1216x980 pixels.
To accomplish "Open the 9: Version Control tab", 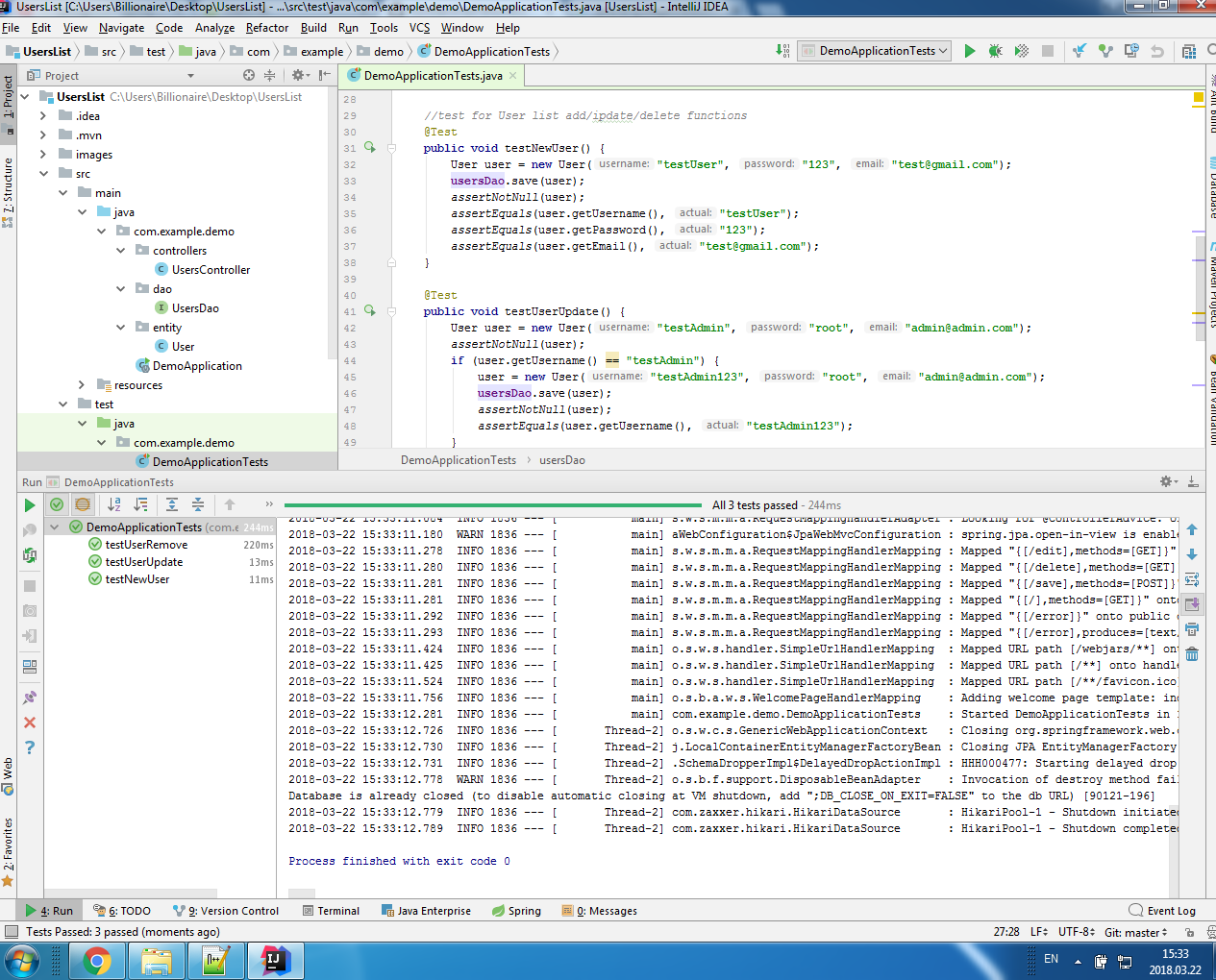I will point(226,911).
